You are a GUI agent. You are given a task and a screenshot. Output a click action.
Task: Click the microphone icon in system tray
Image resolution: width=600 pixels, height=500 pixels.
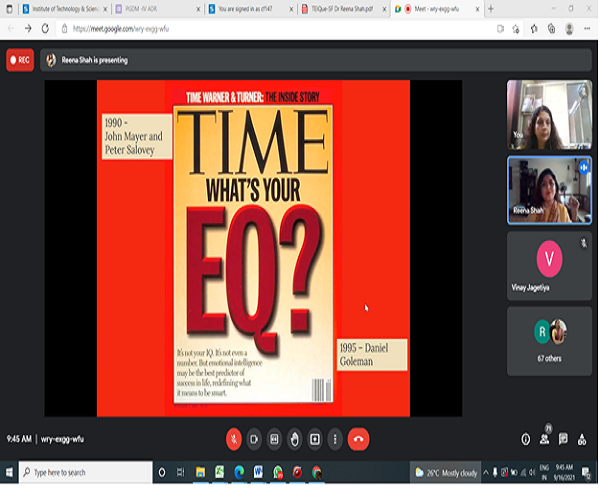(x=495, y=473)
